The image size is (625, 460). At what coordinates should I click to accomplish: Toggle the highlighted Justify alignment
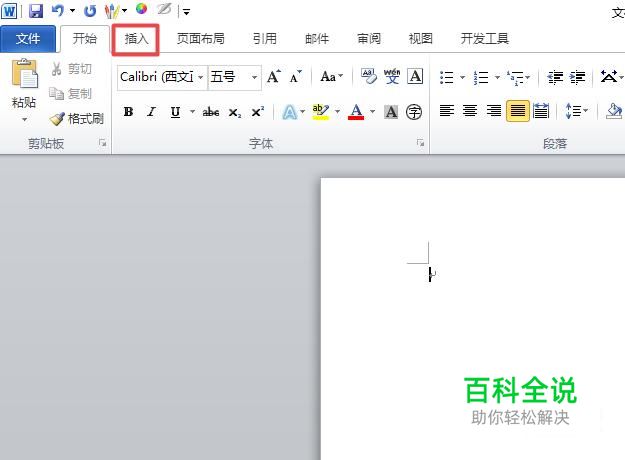tap(517, 111)
